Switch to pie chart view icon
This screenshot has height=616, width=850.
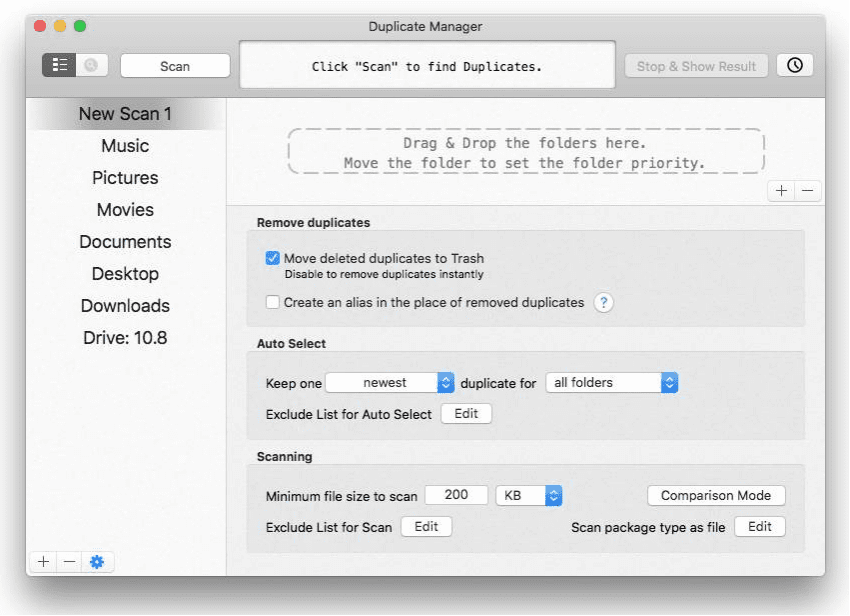(x=91, y=65)
